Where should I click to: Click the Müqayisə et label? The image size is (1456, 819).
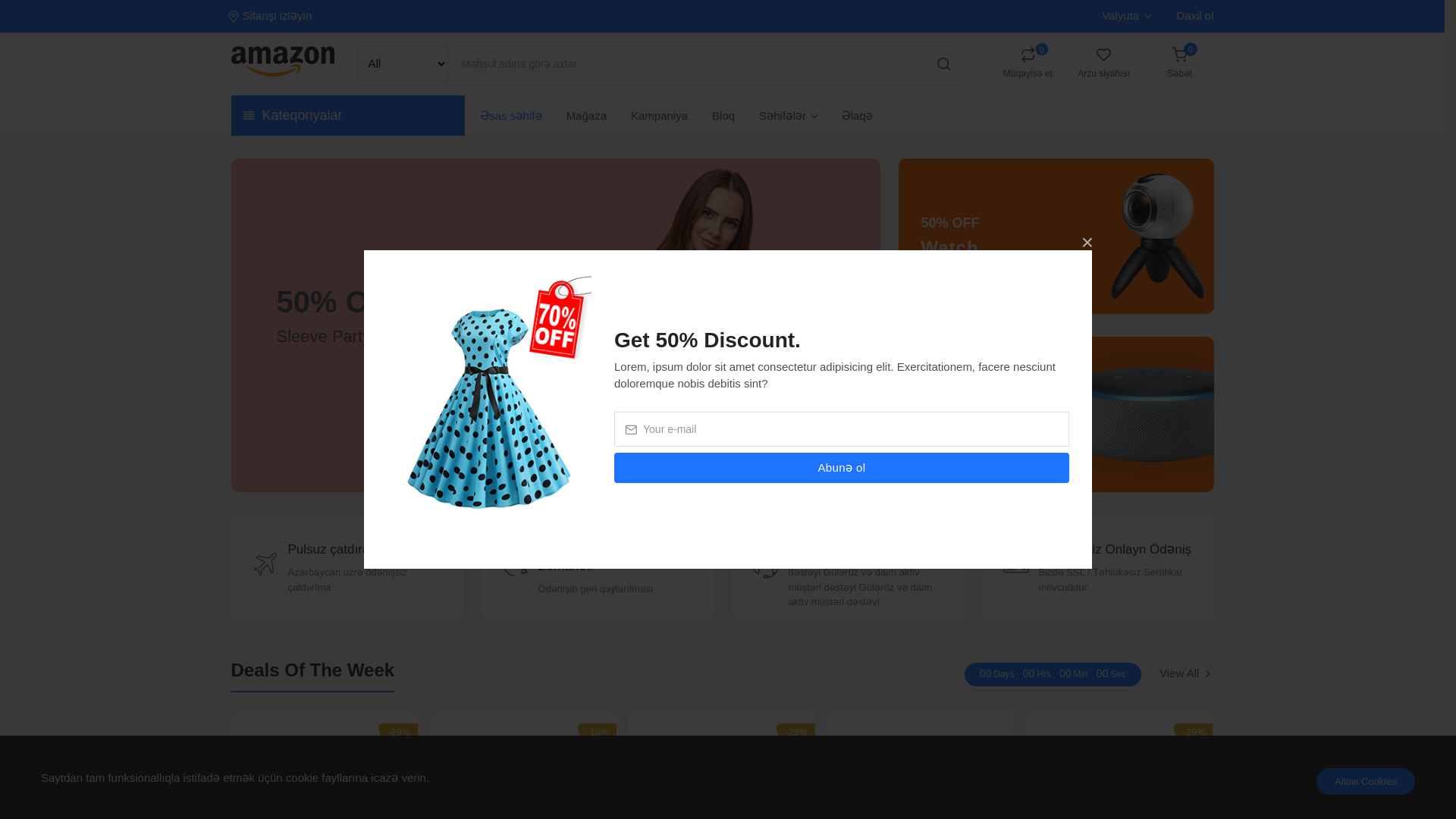point(1028,74)
